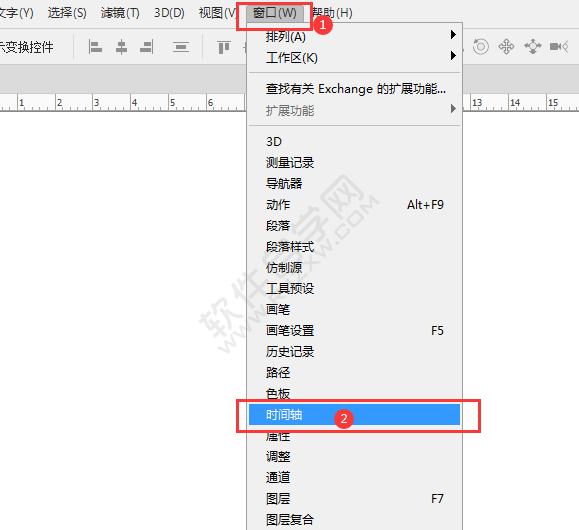Open the 历史记录 panel
This screenshot has height=530, width=579.
pyautogui.click(x=354, y=352)
